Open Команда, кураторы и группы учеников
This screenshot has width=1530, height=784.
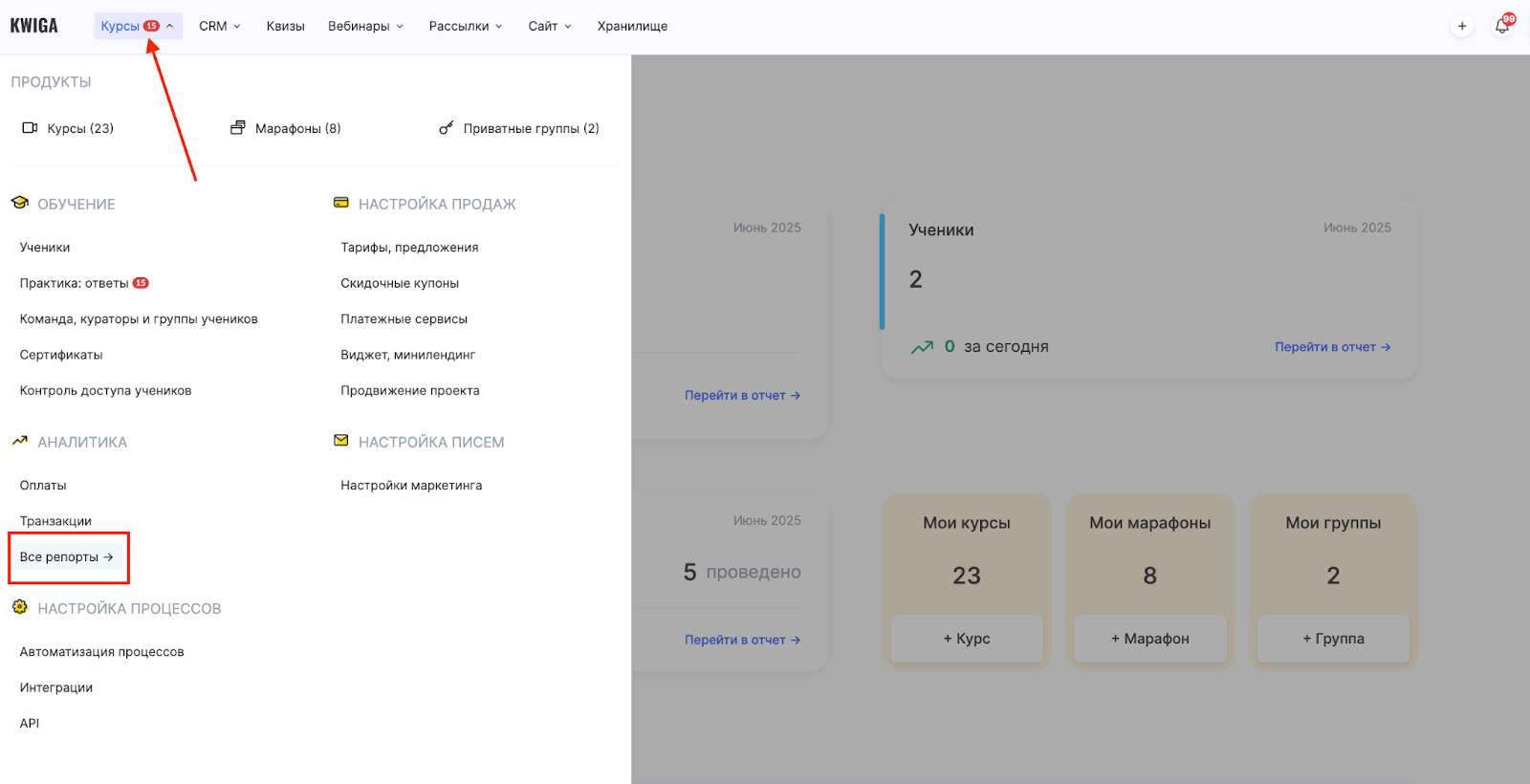pos(139,319)
